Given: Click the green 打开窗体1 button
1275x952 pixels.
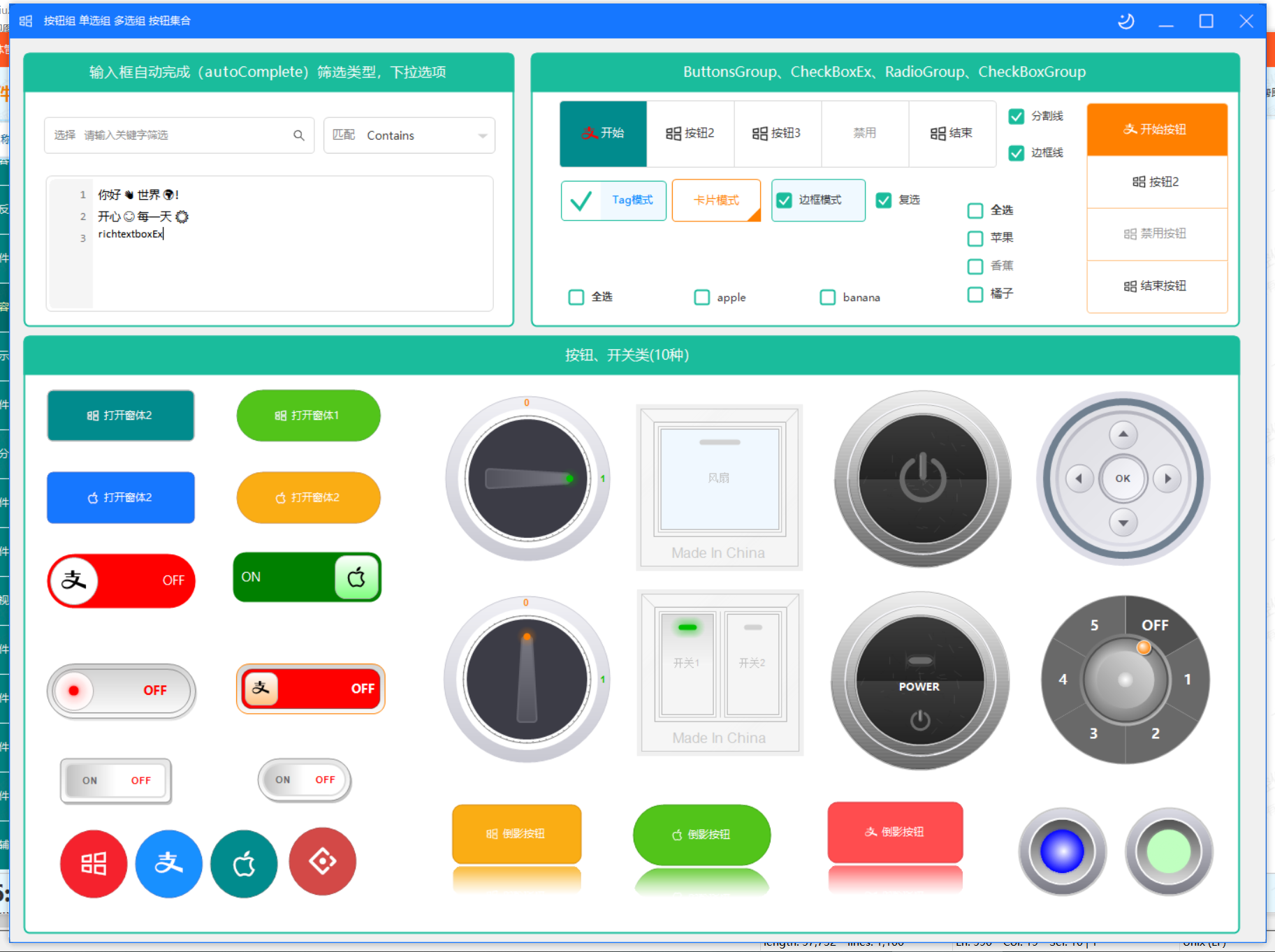Looking at the screenshot, I should tap(309, 416).
